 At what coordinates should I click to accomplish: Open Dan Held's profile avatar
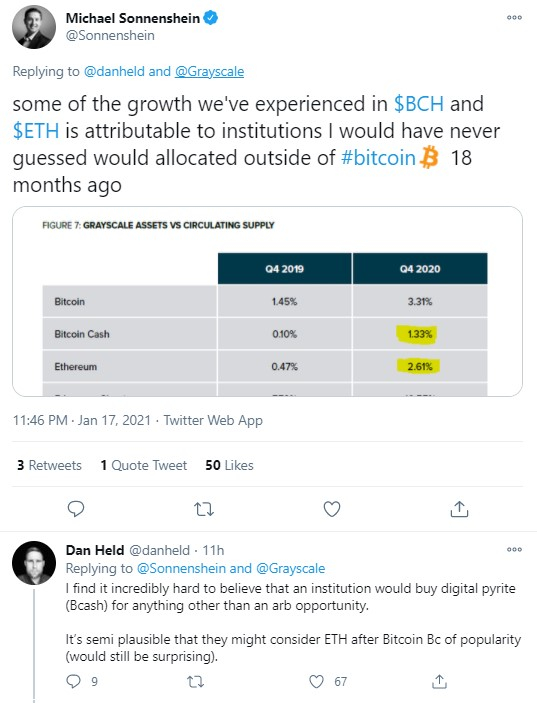pos(34,563)
